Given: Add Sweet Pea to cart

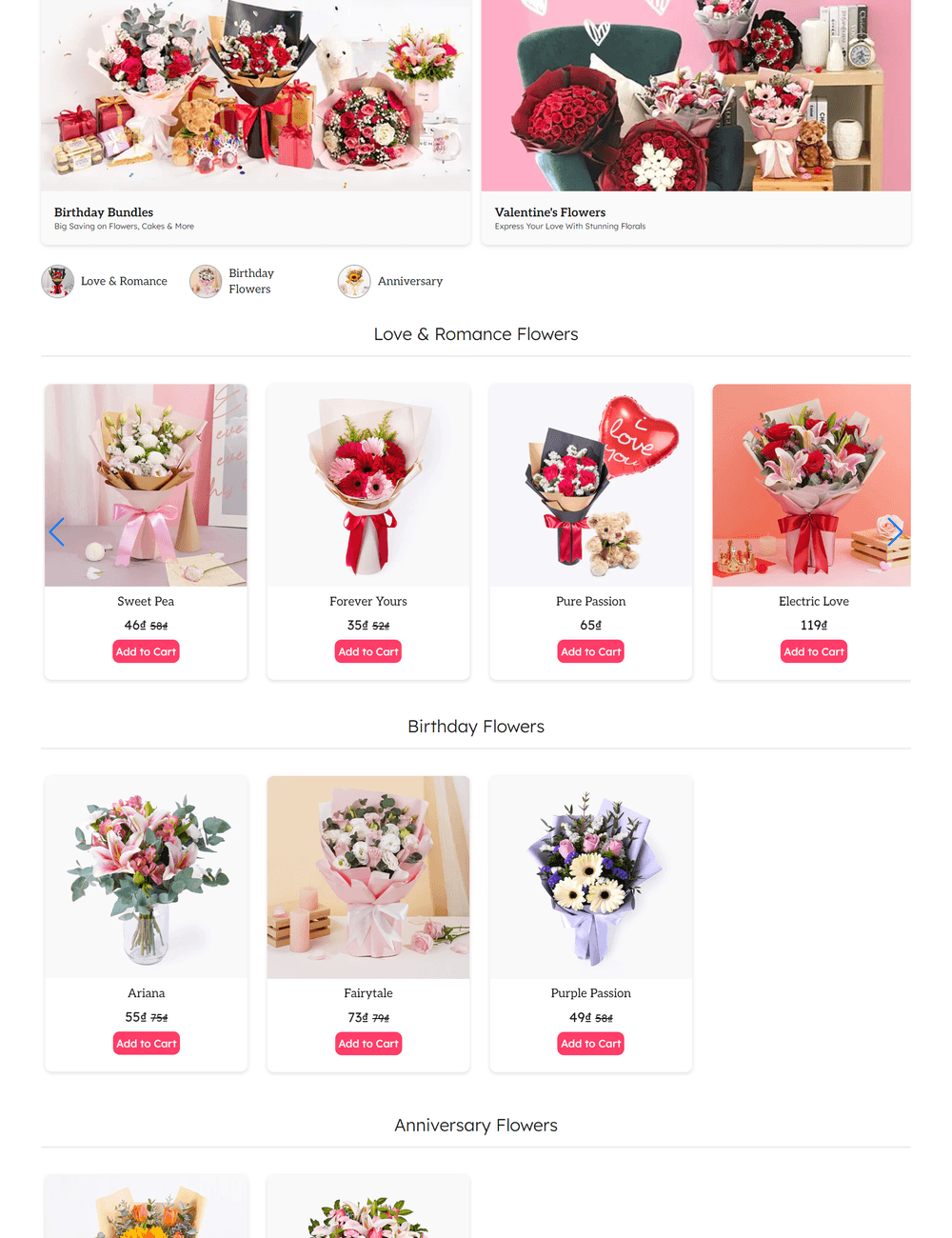Looking at the screenshot, I should [146, 651].
